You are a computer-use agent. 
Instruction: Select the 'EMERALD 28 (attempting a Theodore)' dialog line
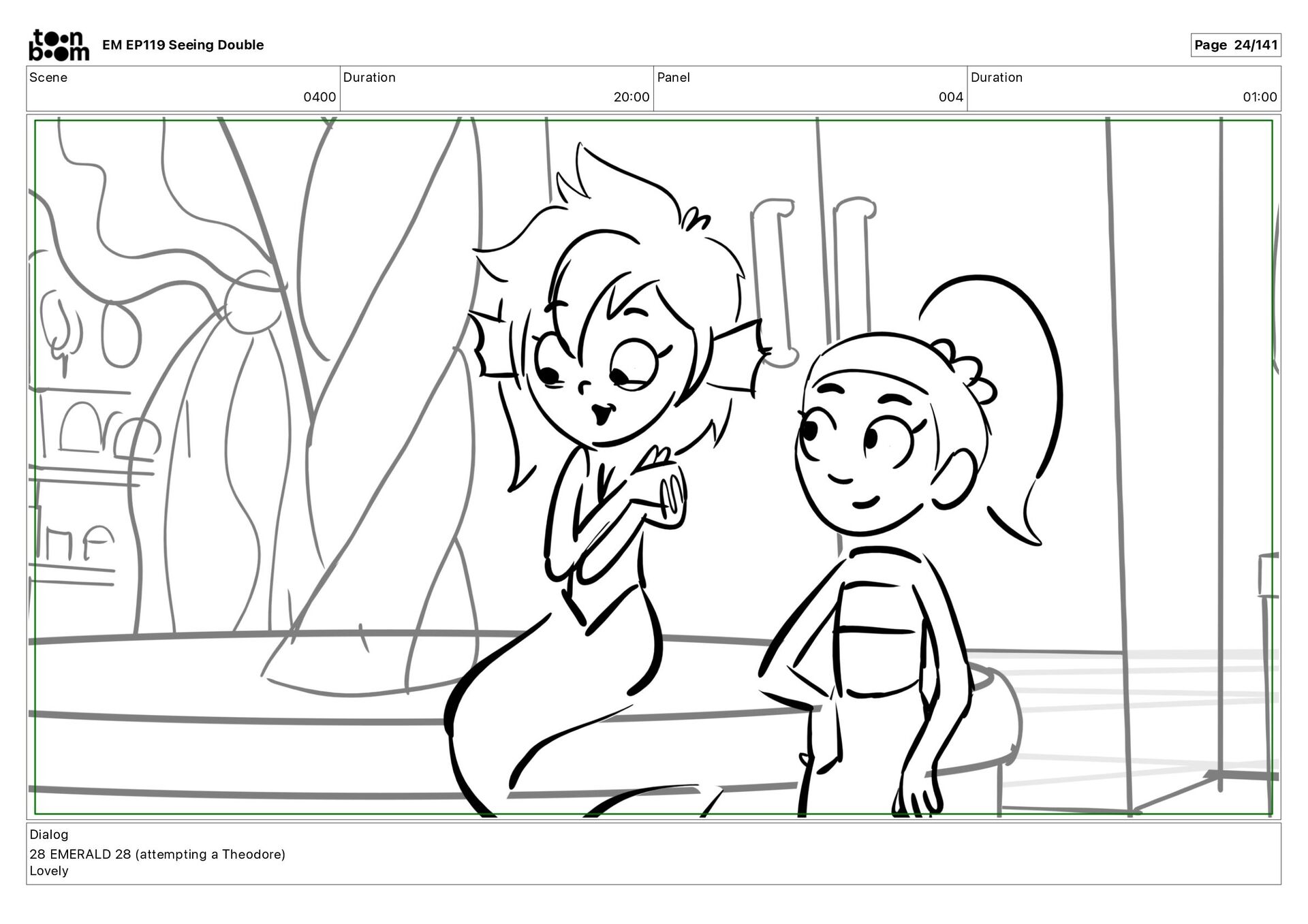coord(157,854)
